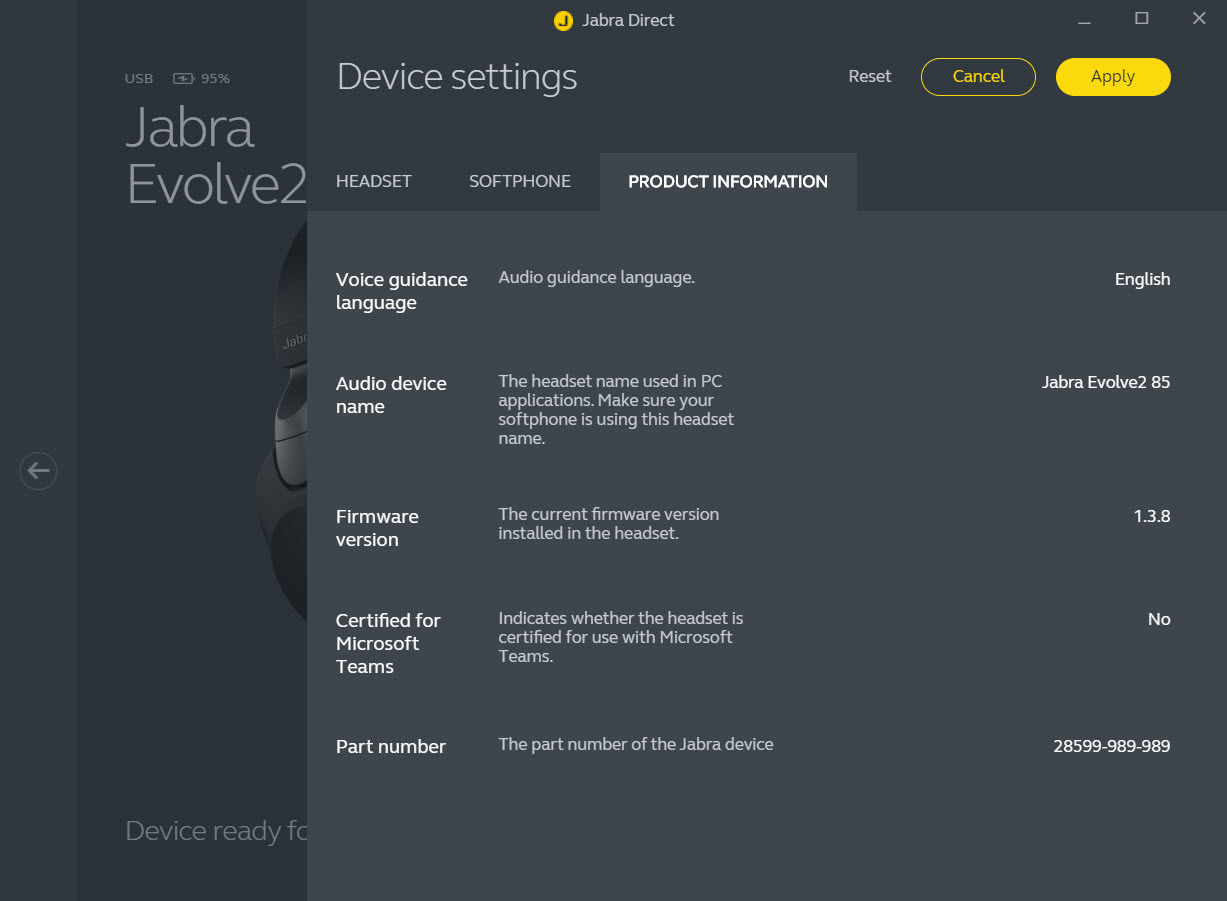Select the firmware version value 1.3.8
The width and height of the screenshot is (1227, 901).
[x=1152, y=516]
